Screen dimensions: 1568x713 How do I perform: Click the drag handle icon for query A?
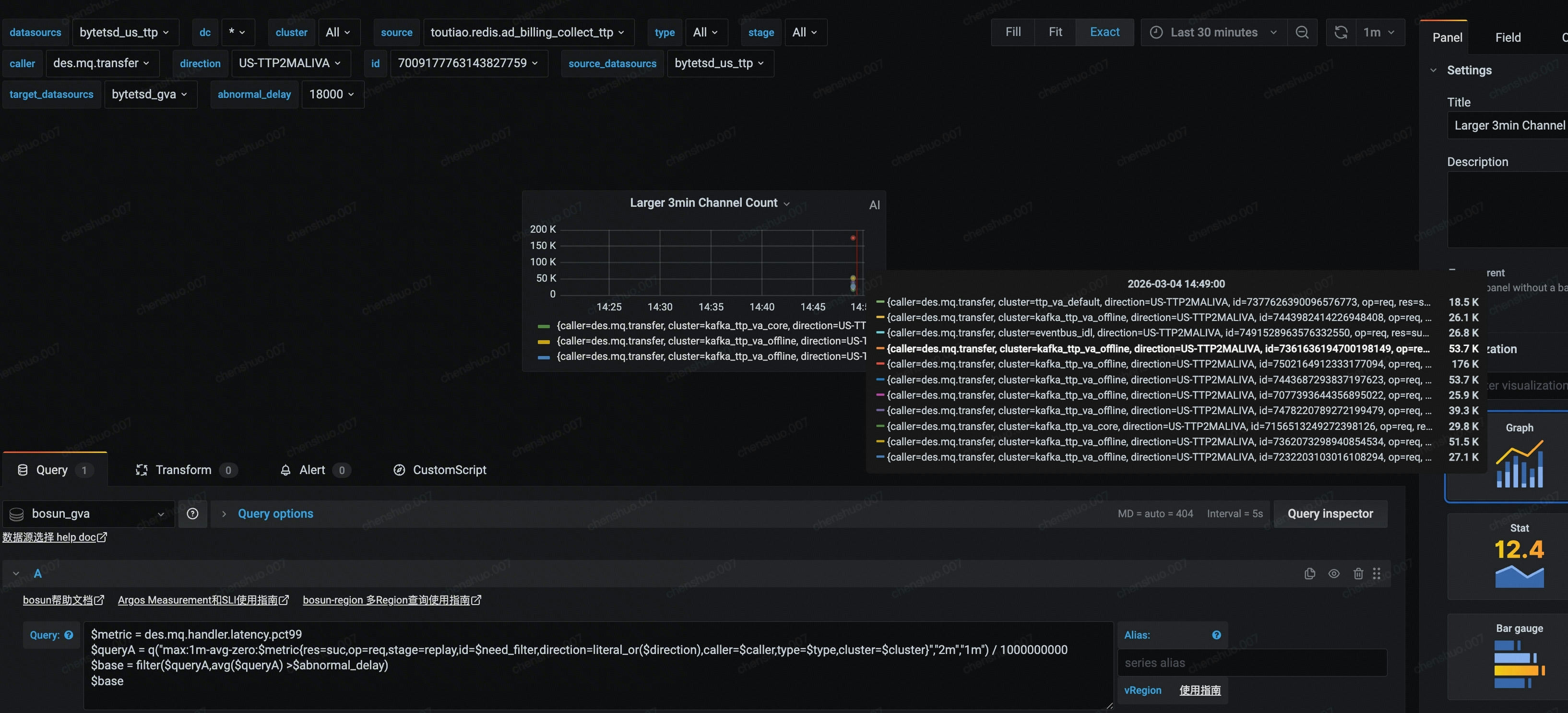1377,573
